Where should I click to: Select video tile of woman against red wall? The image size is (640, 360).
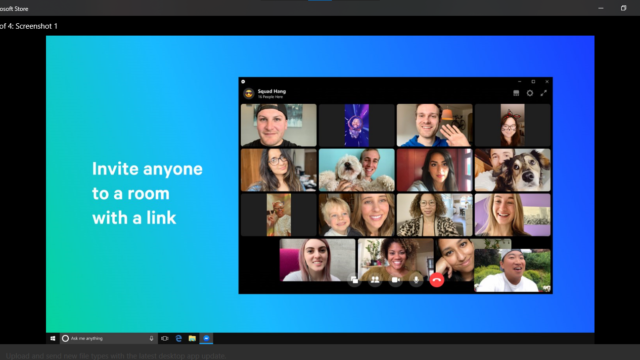(435, 170)
